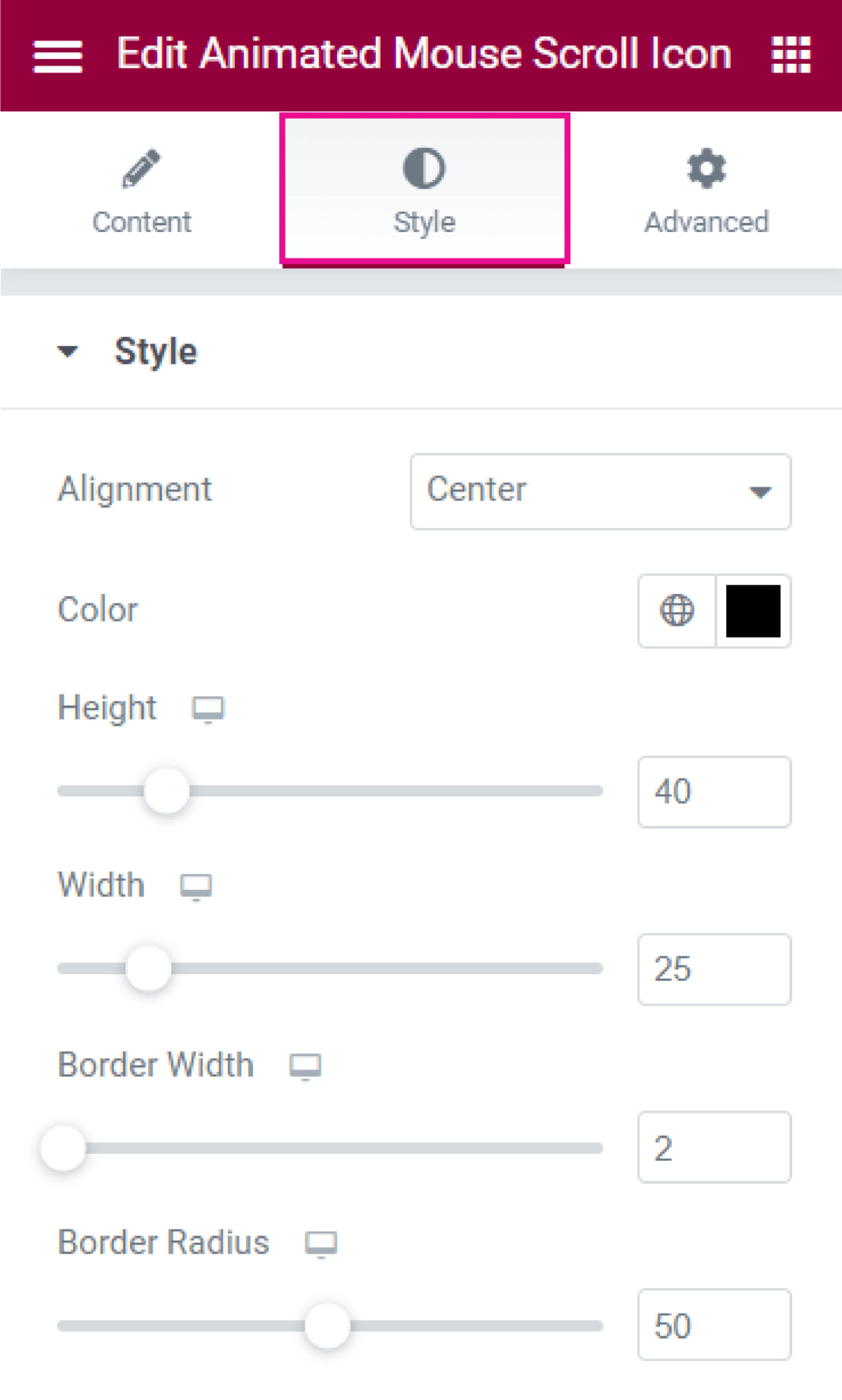Click the Height slider handle
This screenshot has height=1400, width=842.
click(167, 791)
